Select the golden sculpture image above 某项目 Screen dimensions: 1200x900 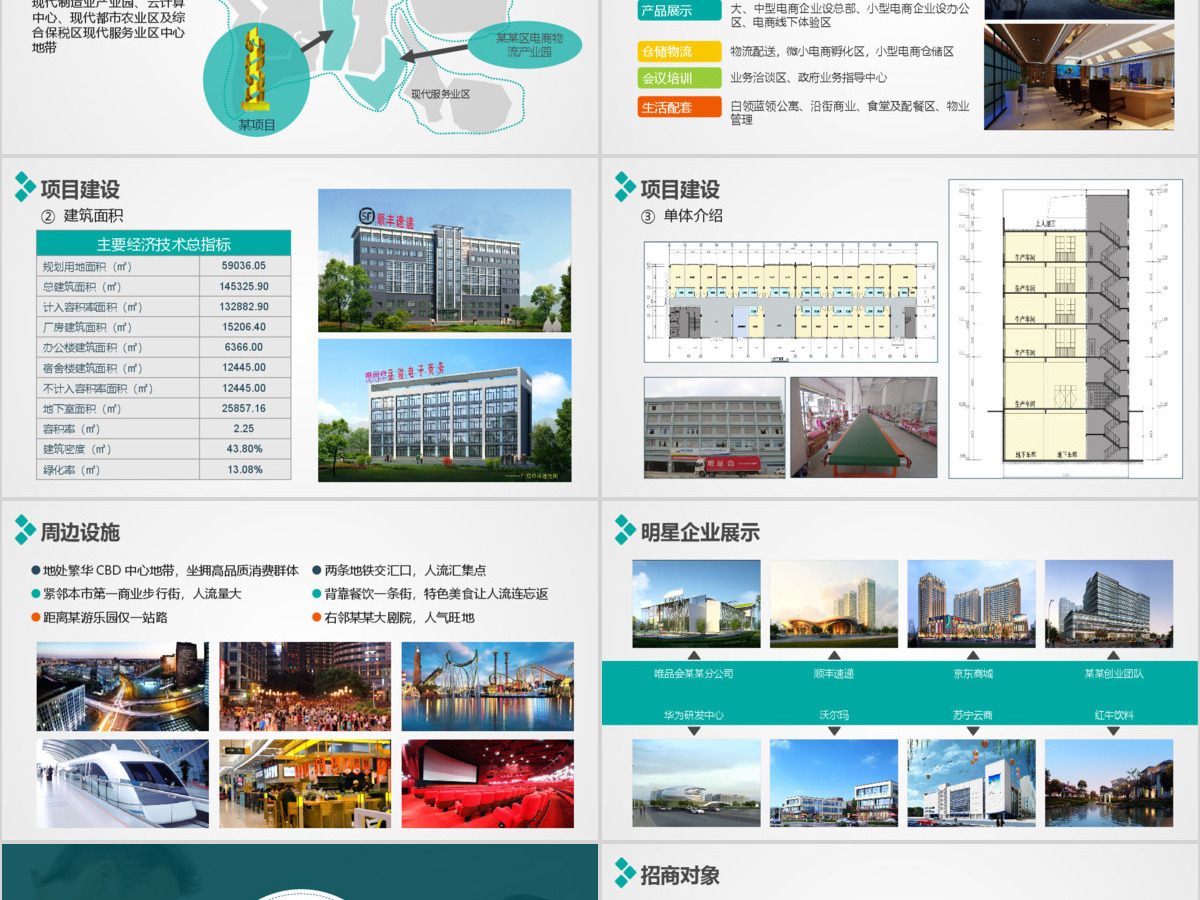point(257,67)
